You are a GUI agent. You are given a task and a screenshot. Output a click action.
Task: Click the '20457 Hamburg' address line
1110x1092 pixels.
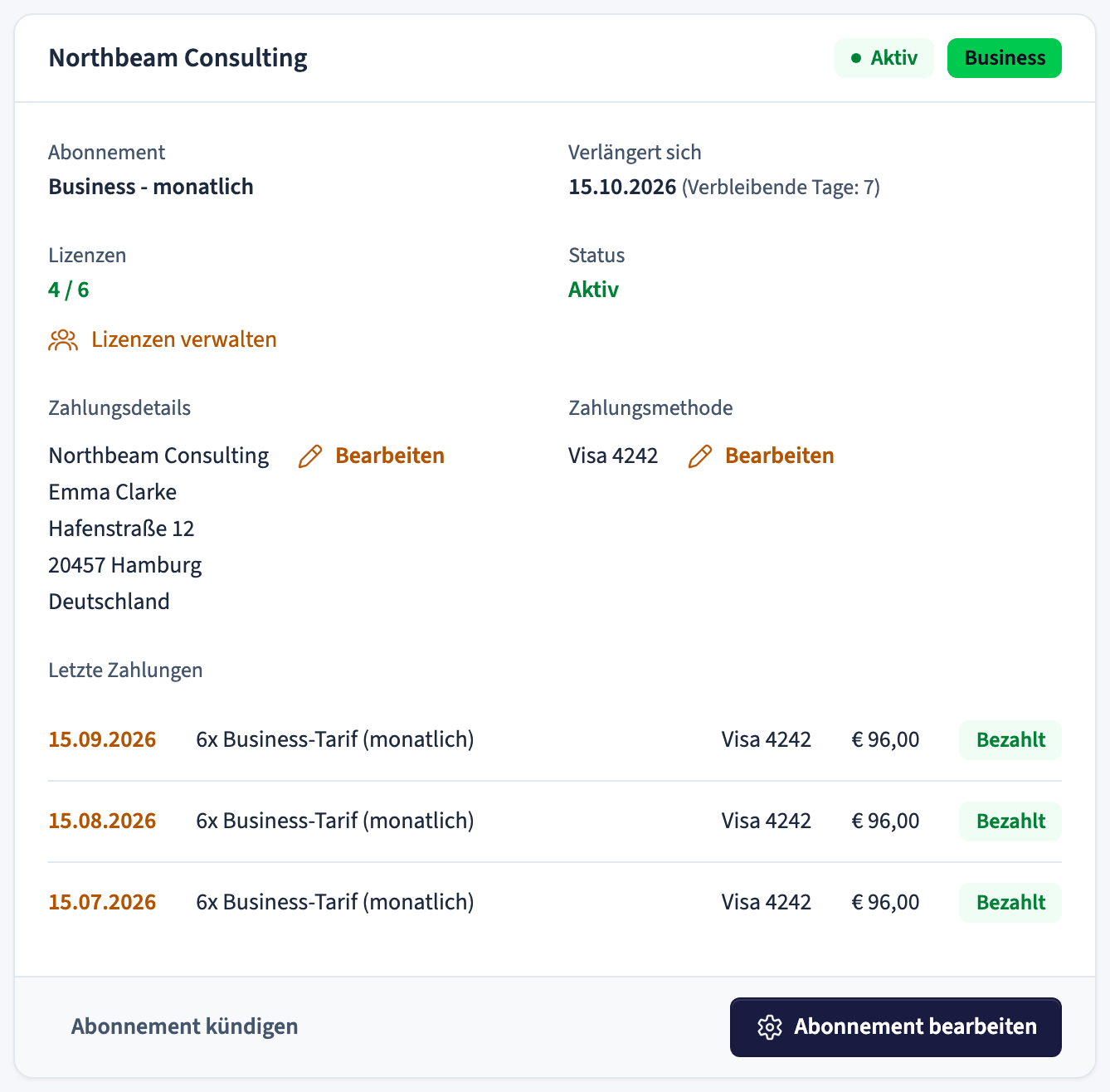click(x=125, y=566)
